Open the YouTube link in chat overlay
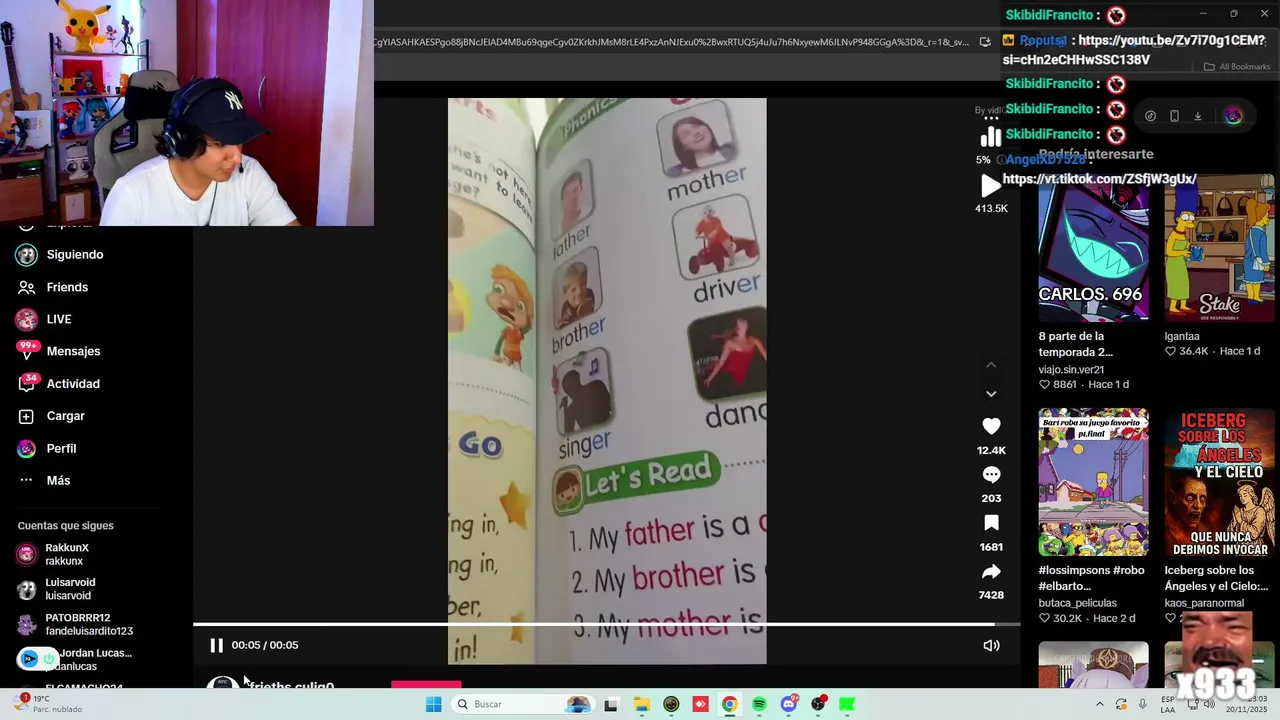 (x=1134, y=50)
